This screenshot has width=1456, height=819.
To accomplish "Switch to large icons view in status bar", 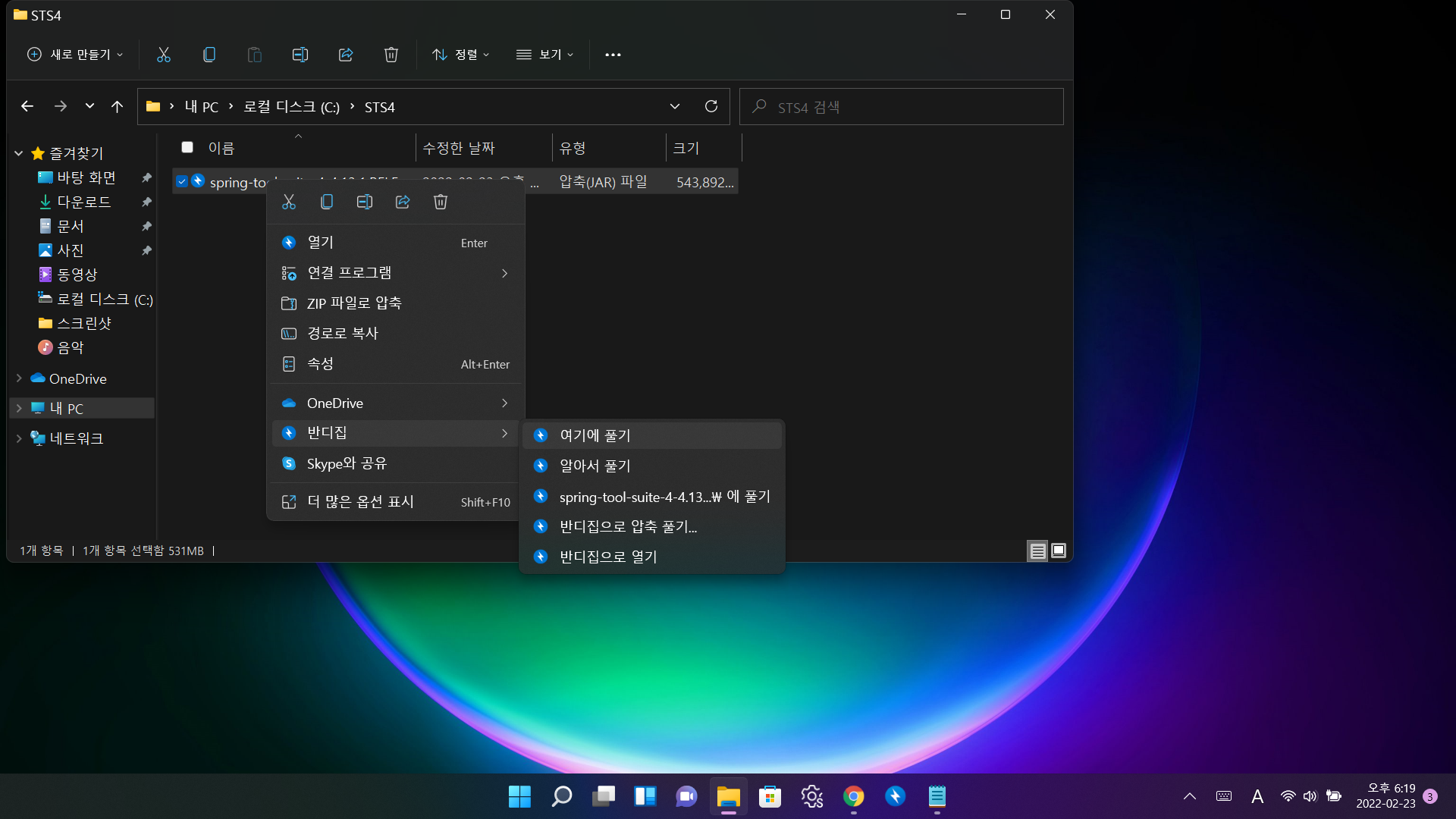I will (1059, 551).
